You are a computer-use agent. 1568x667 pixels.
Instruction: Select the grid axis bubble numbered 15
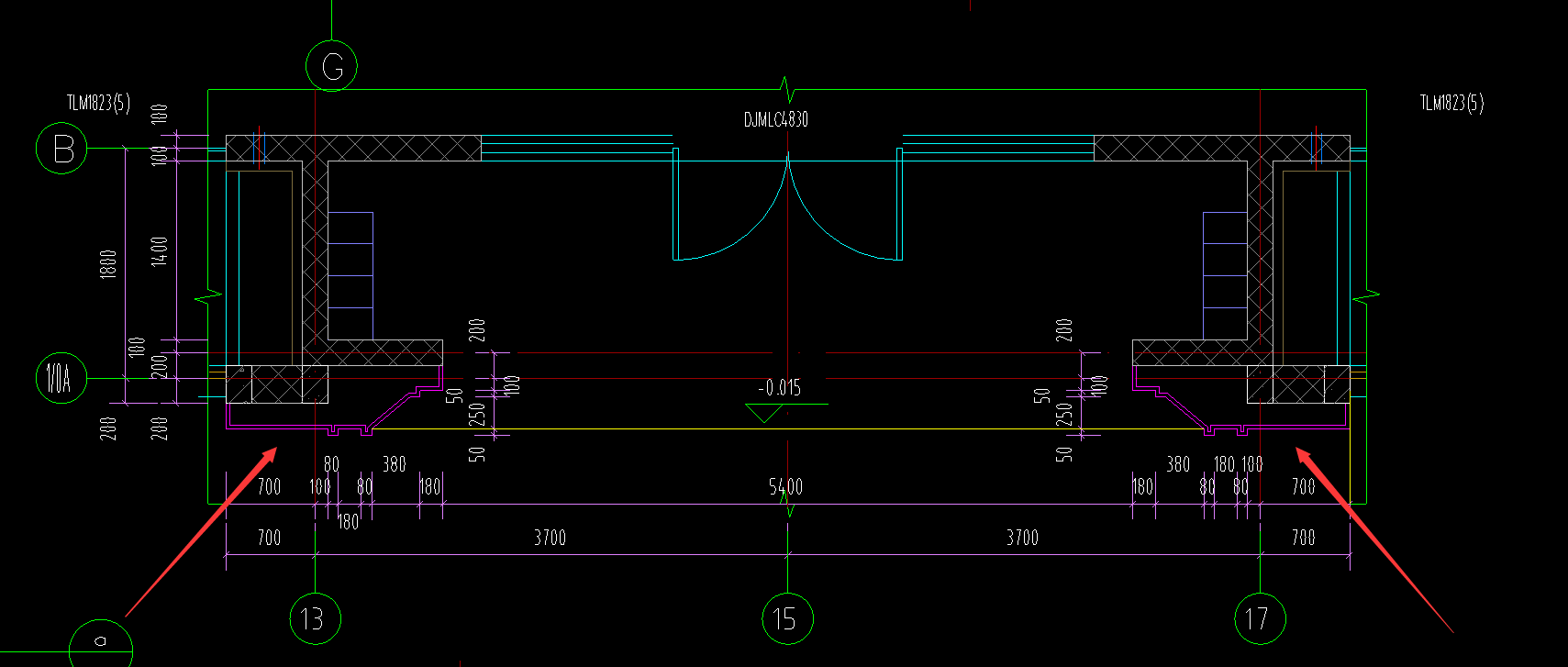787,618
